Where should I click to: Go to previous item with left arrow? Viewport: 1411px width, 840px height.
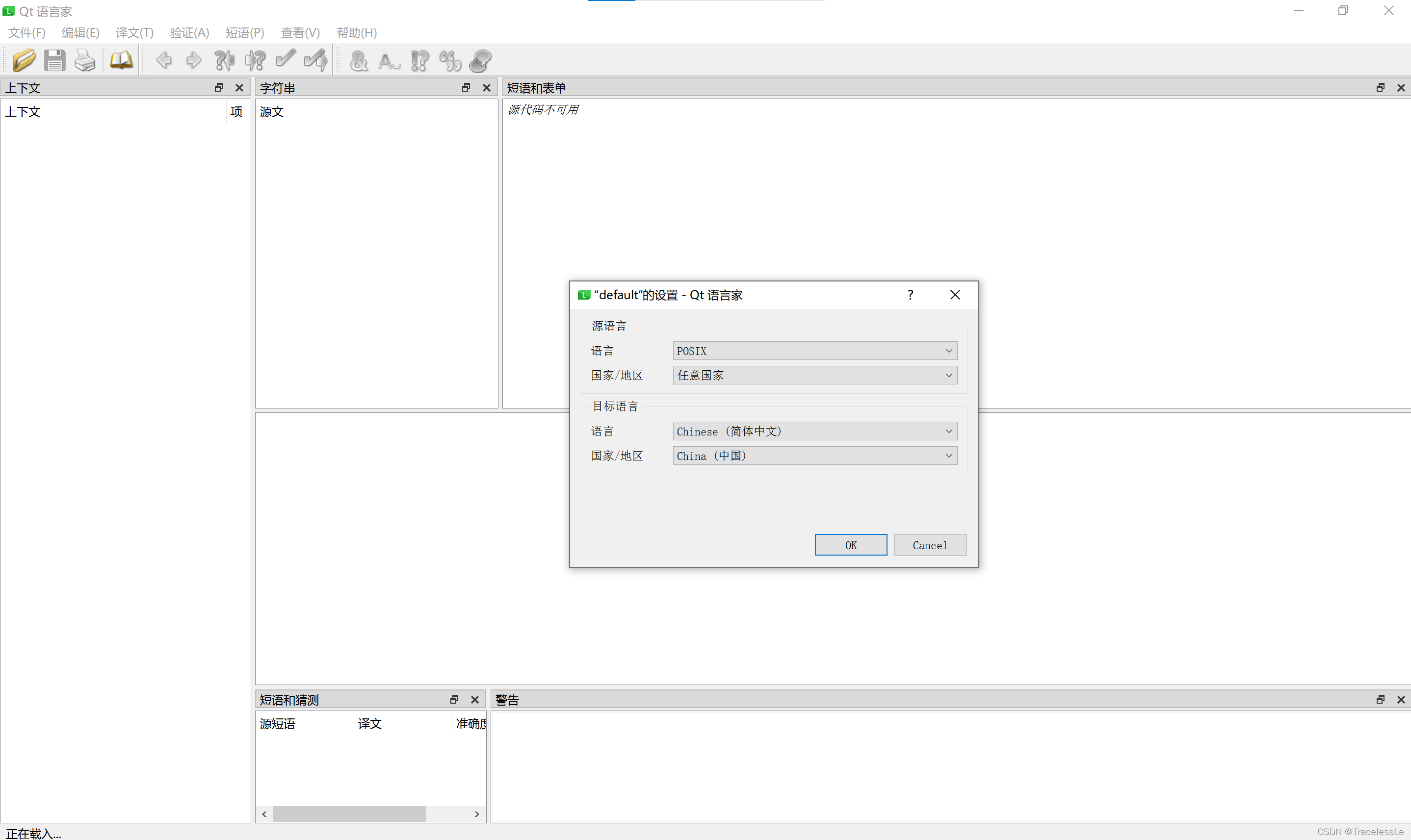(x=164, y=61)
